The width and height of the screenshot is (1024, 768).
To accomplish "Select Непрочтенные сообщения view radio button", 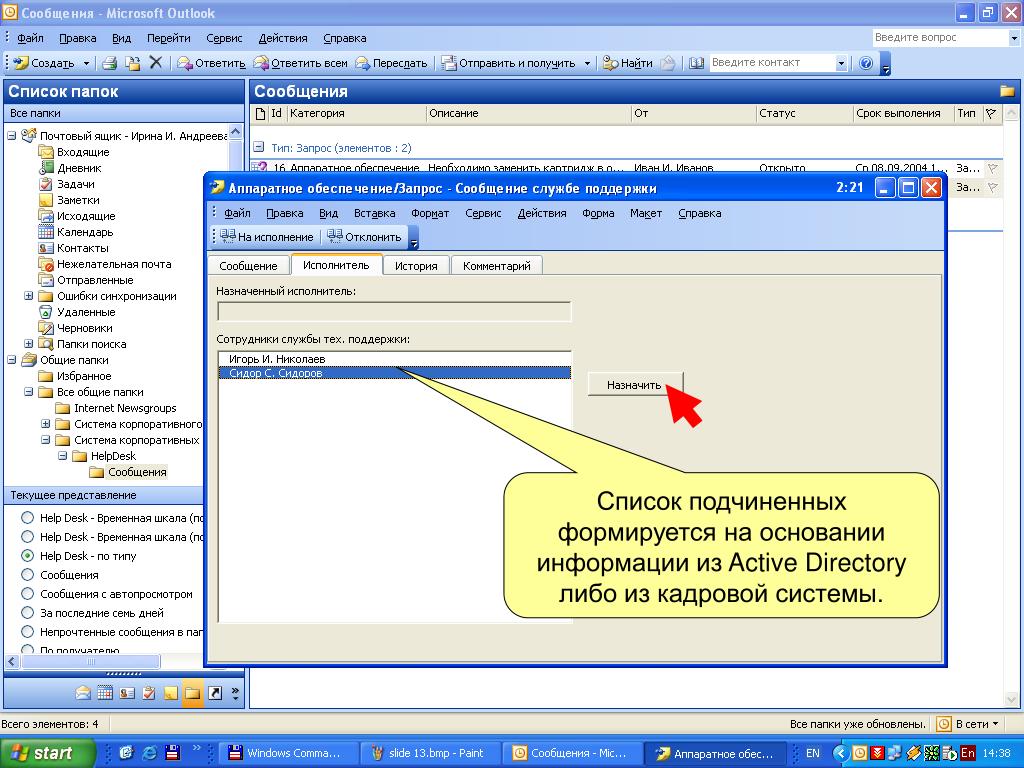I will pos(27,632).
